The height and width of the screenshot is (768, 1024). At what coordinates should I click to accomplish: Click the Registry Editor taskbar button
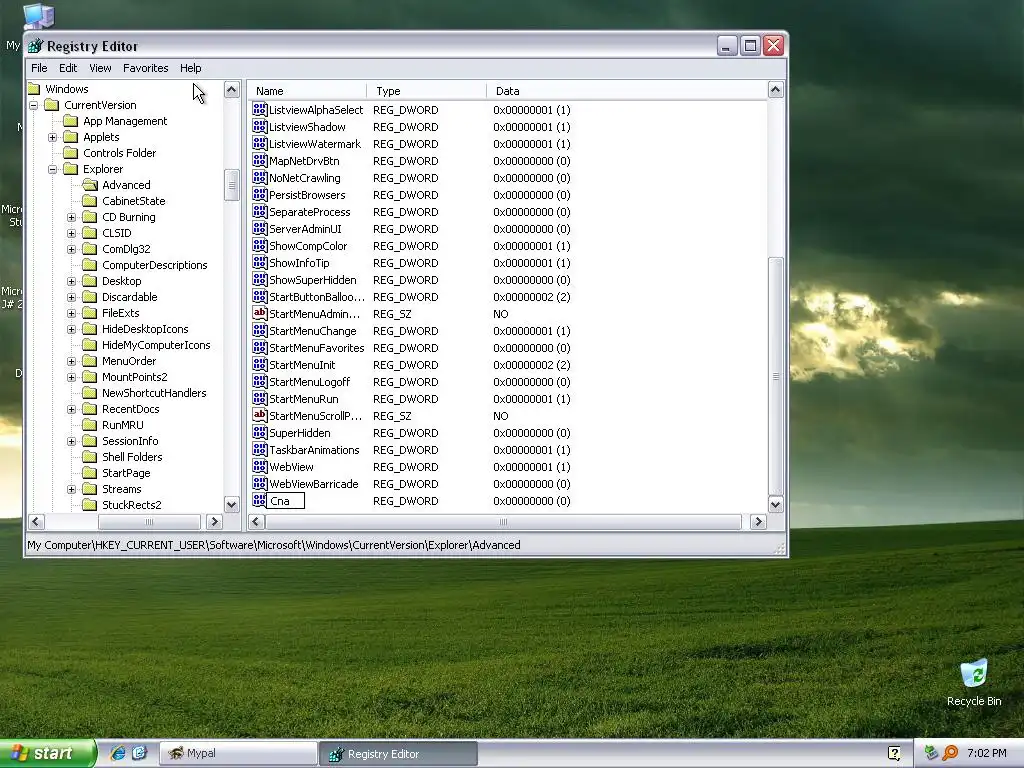pos(398,754)
